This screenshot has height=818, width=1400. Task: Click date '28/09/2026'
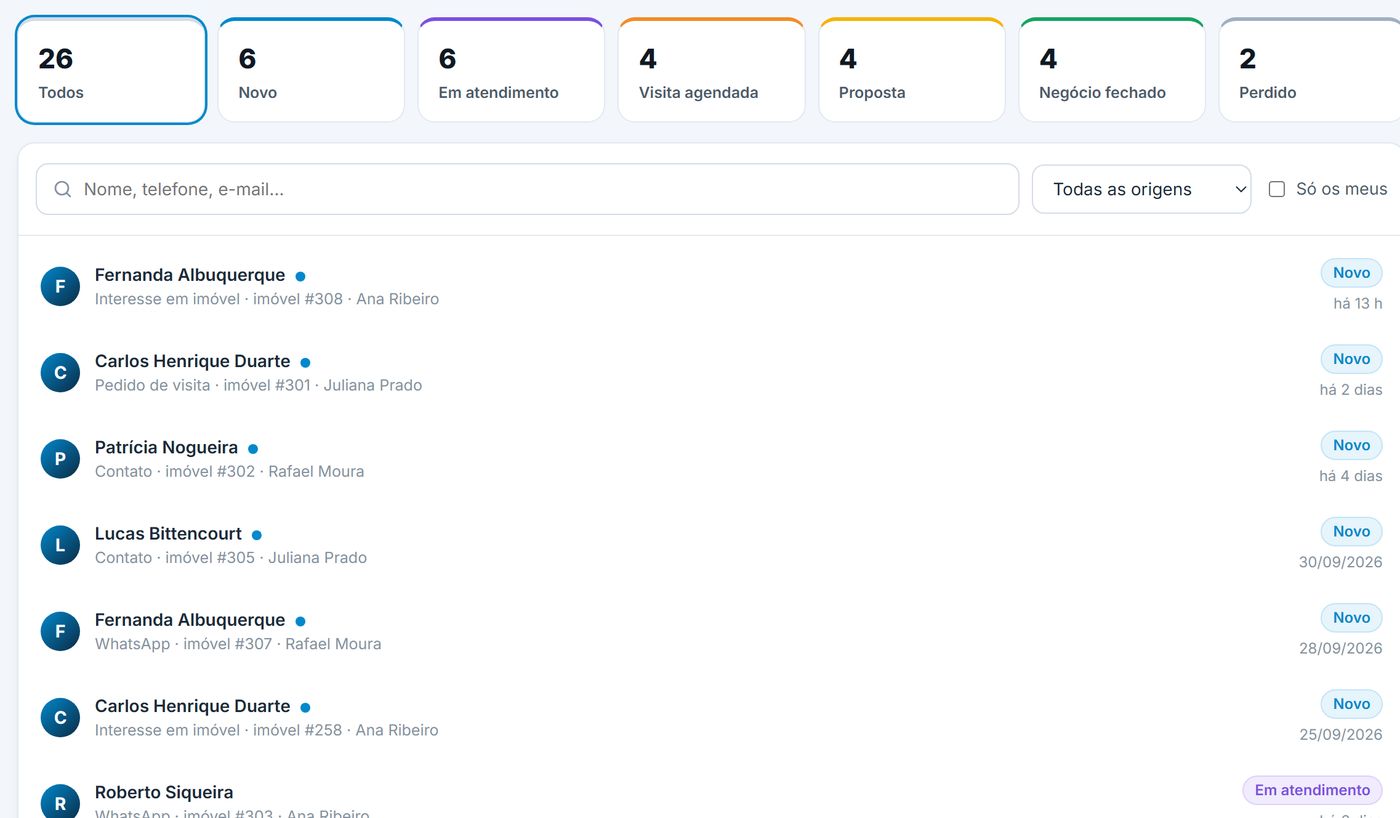click(x=1341, y=648)
